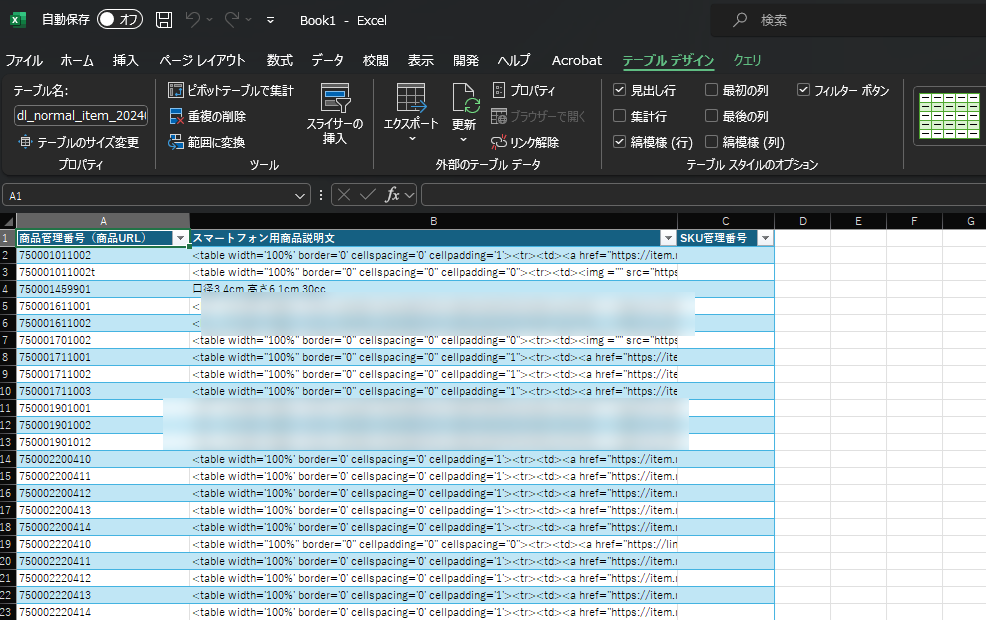Open the Name Box dropdown arrow

[300, 196]
